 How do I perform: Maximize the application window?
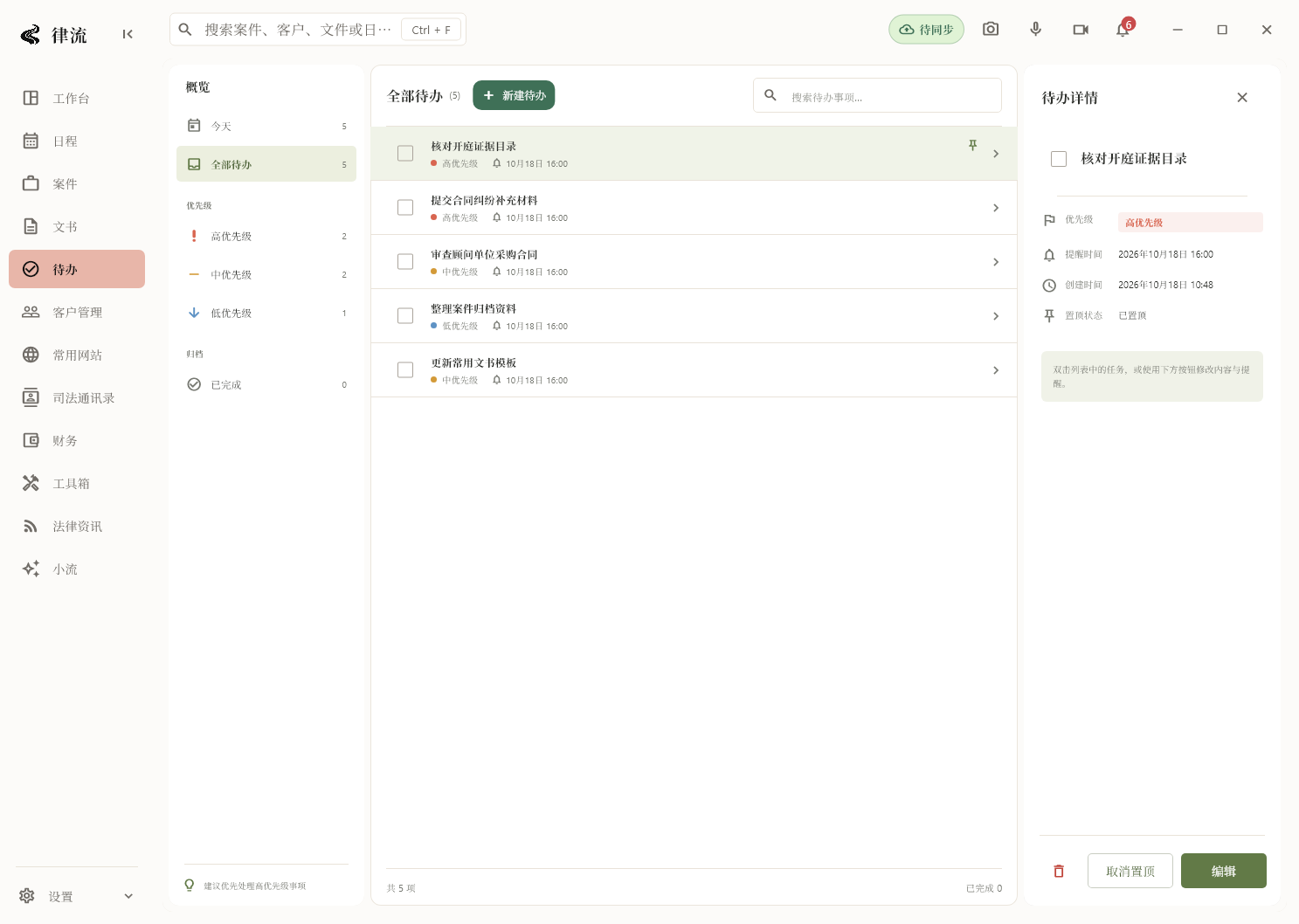point(1222,30)
